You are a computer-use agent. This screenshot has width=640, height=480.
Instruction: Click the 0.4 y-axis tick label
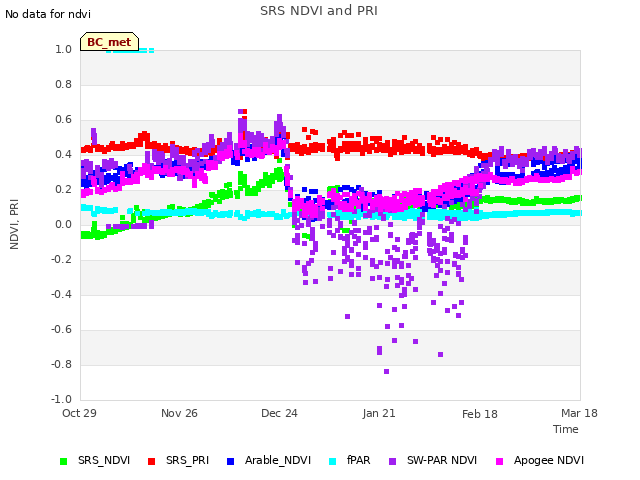pyautogui.click(x=63, y=154)
